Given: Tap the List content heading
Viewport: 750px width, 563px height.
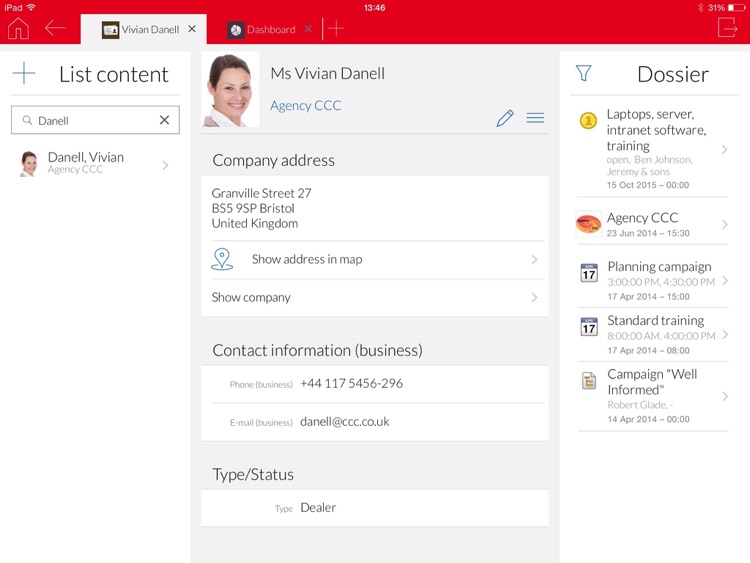Looking at the screenshot, I should coord(114,75).
